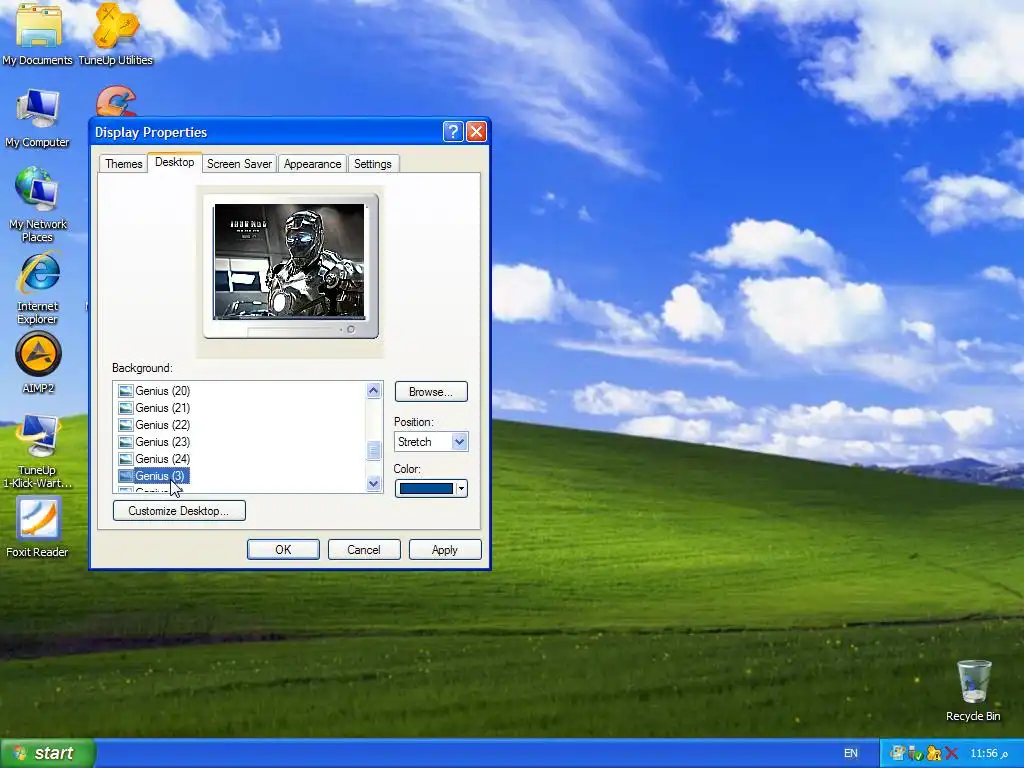Click the taskbar clock showing 11:56
1024x768 pixels.
point(989,754)
